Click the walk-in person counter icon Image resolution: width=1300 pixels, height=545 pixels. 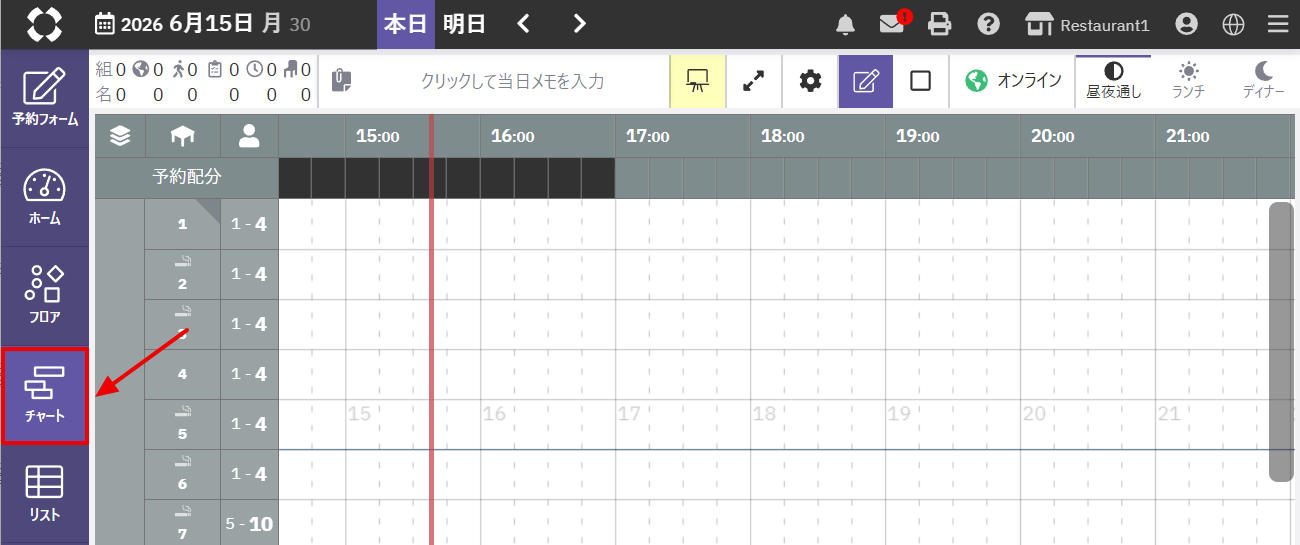click(x=179, y=70)
